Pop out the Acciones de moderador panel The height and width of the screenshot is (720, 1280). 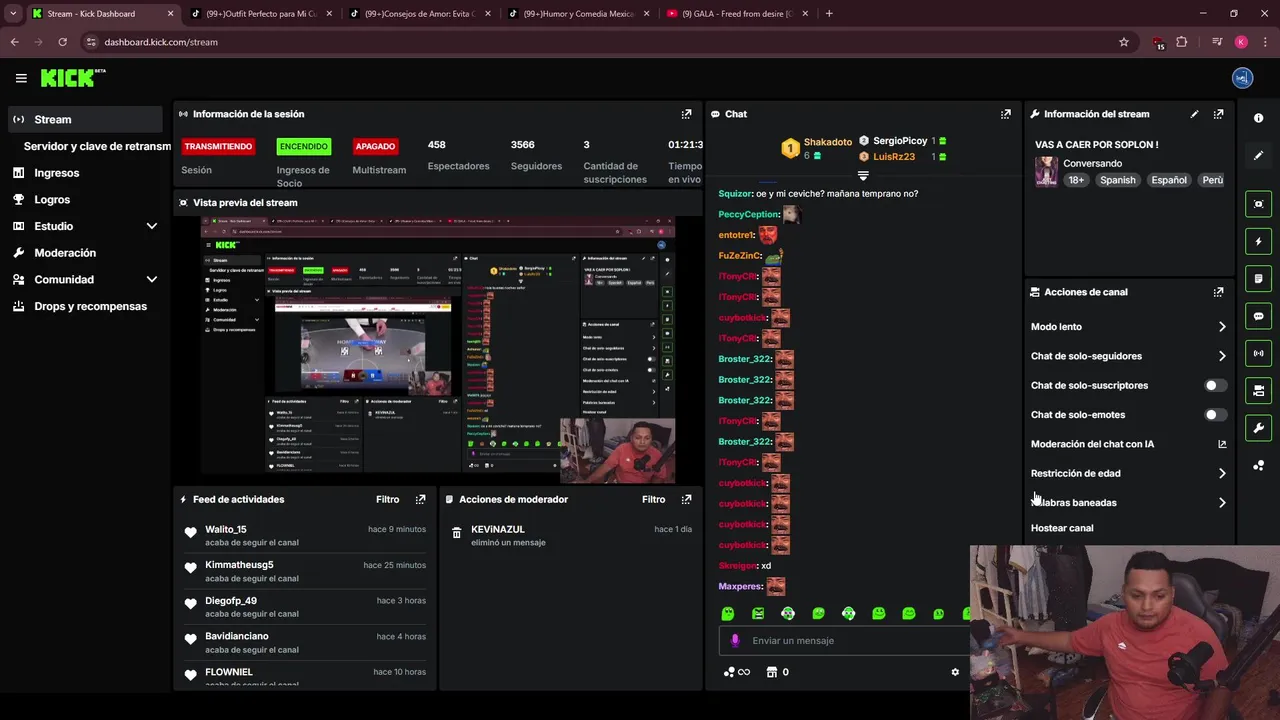(686, 499)
